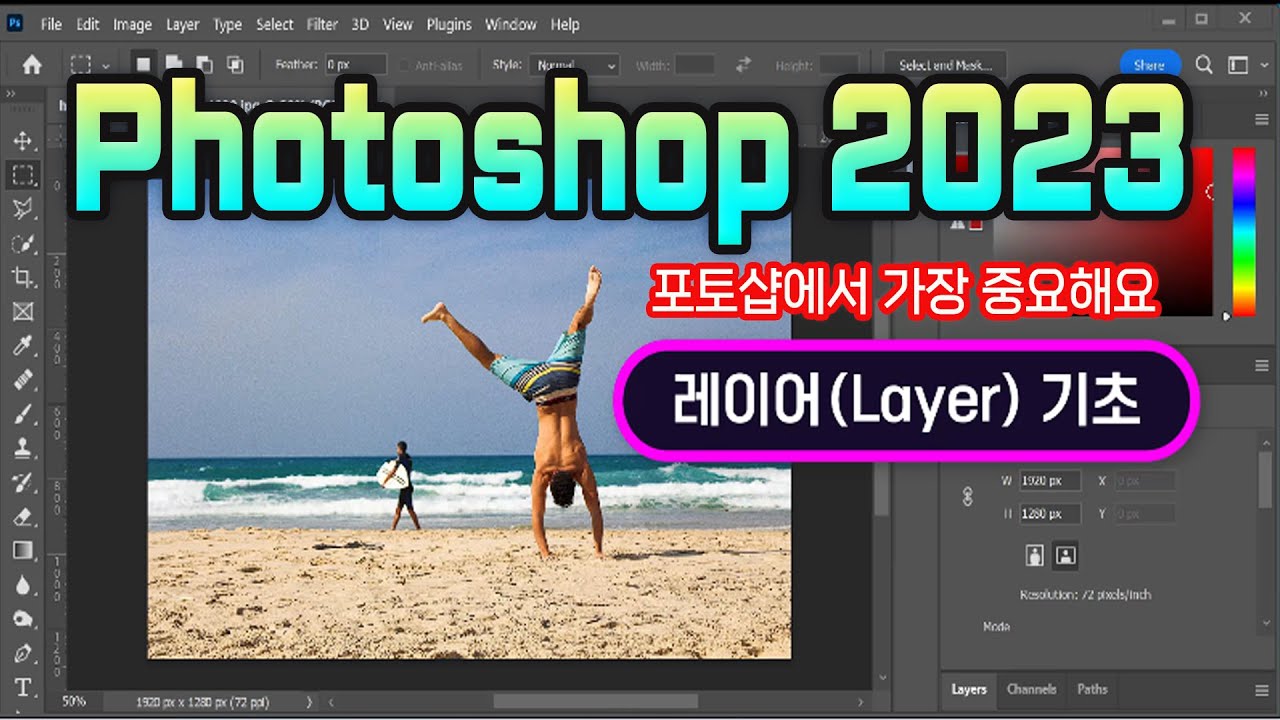Image resolution: width=1280 pixels, height=720 pixels.
Task: Switch to the Paths tab
Action: [x=1092, y=689]
